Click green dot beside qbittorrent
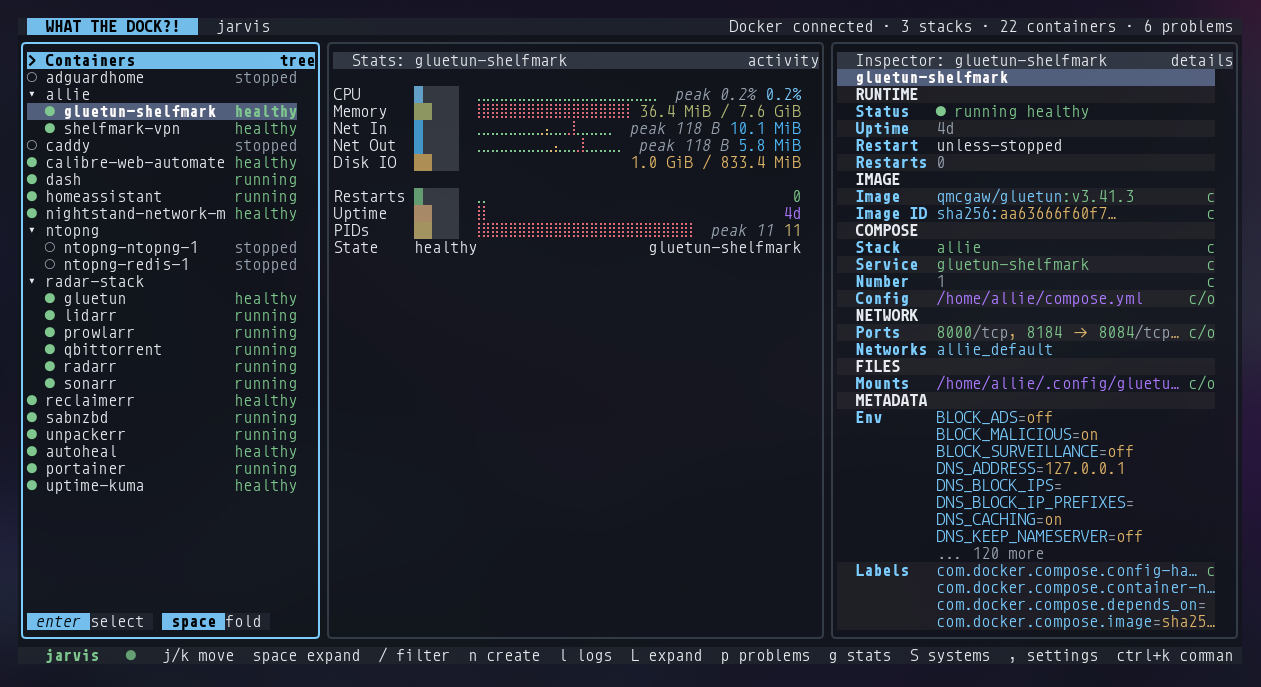The width and height of the screenshot is (1261, 687). pos(50,350)
